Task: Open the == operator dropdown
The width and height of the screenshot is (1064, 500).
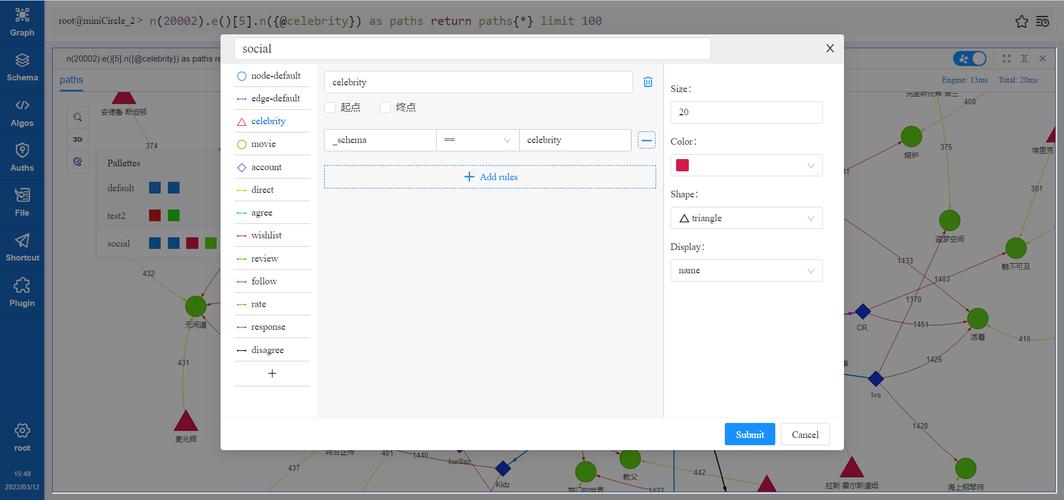Action: (478, 140)
